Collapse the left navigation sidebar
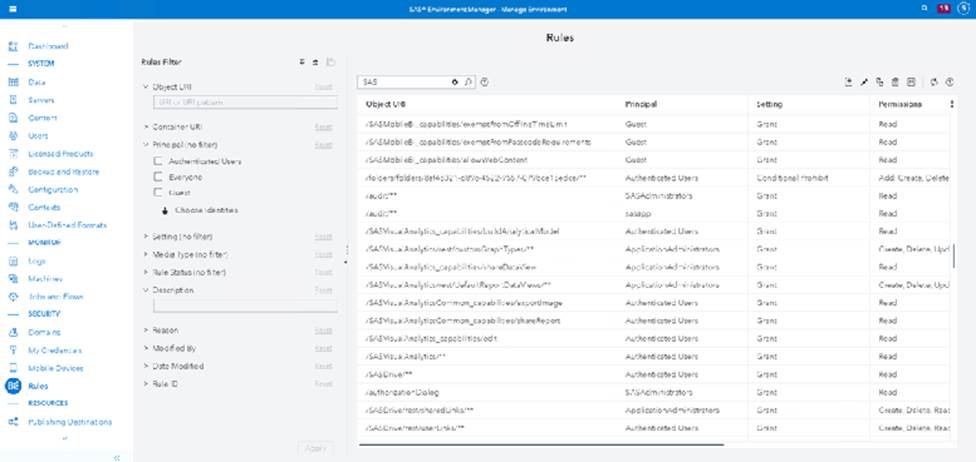 tap(117, 458)
